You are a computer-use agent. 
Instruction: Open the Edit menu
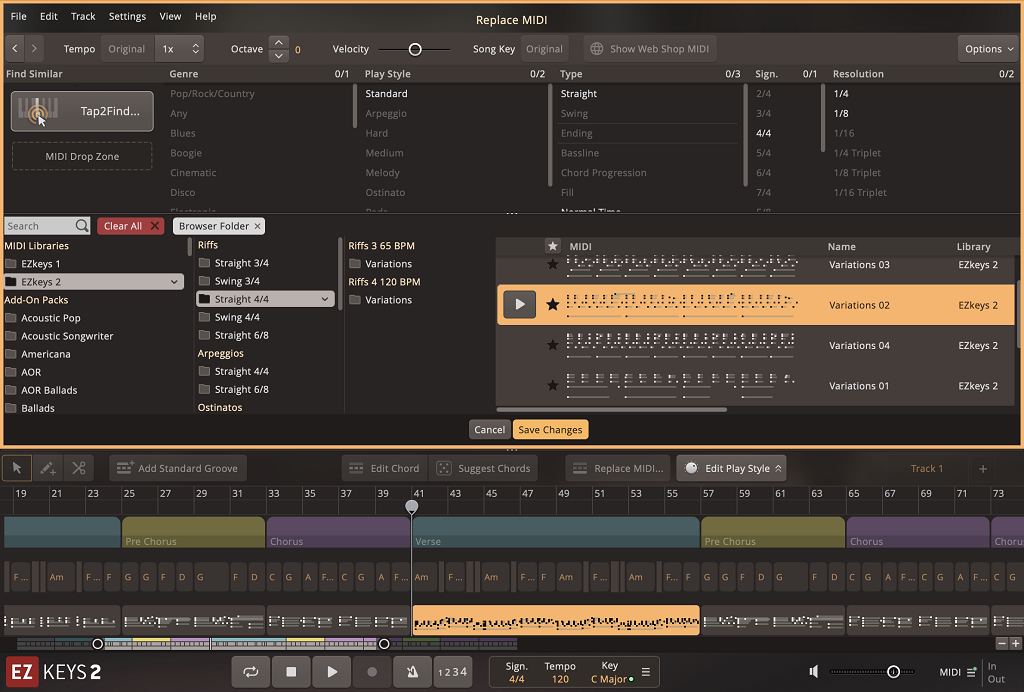click(x=48, y=16)
